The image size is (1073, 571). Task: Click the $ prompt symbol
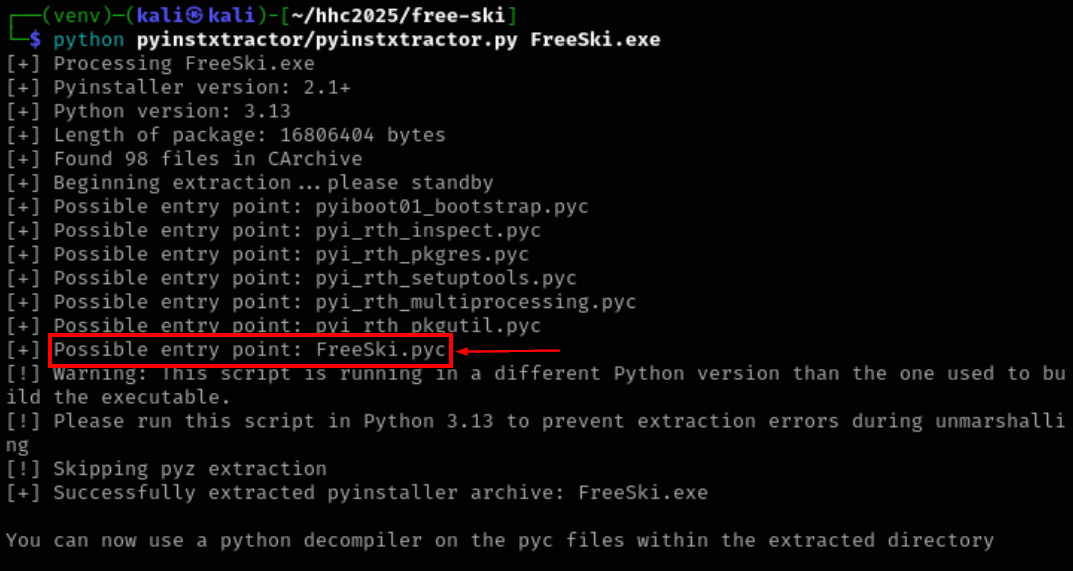coord(36,40)
